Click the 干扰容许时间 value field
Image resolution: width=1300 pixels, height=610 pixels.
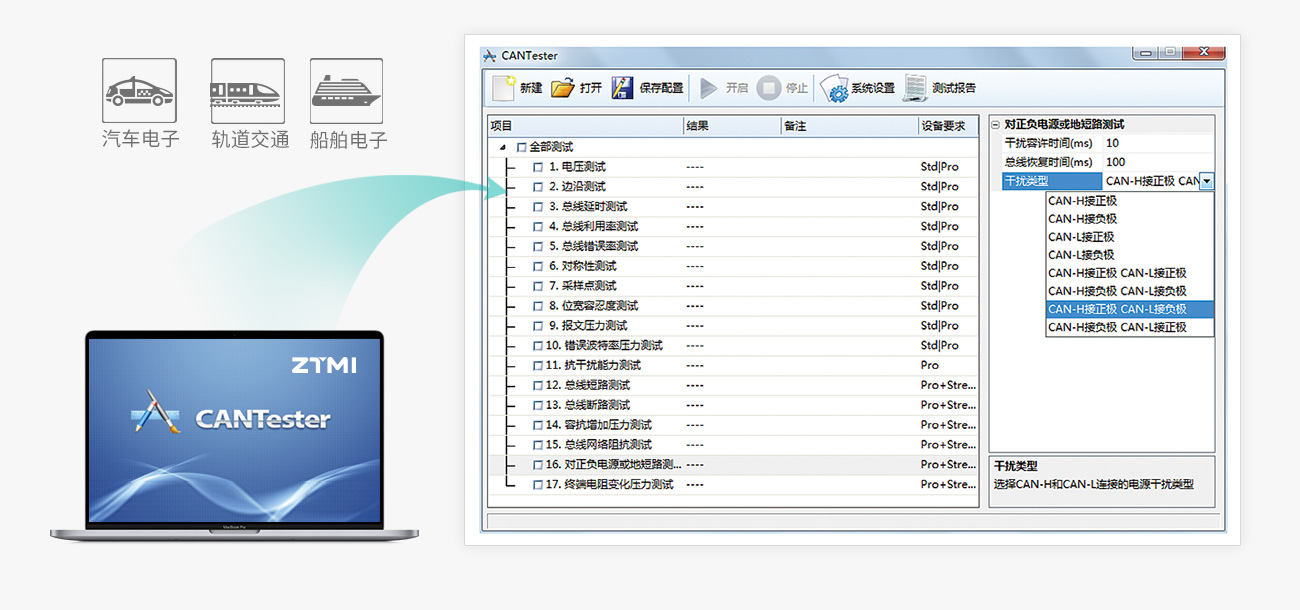pyautogui.click(x=1157, y=143)
